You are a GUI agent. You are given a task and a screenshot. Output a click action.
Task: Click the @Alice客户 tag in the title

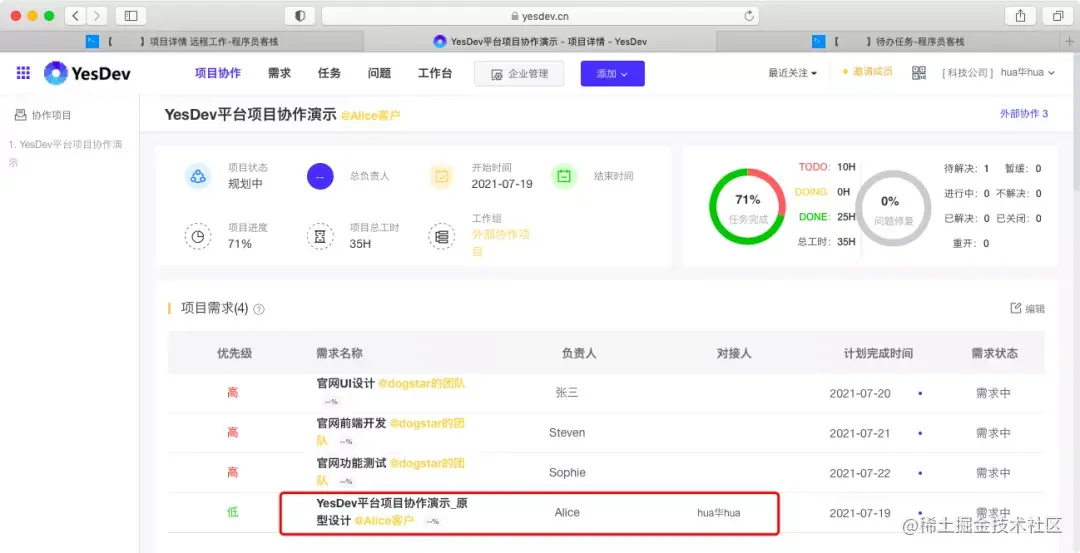[371, 115]
